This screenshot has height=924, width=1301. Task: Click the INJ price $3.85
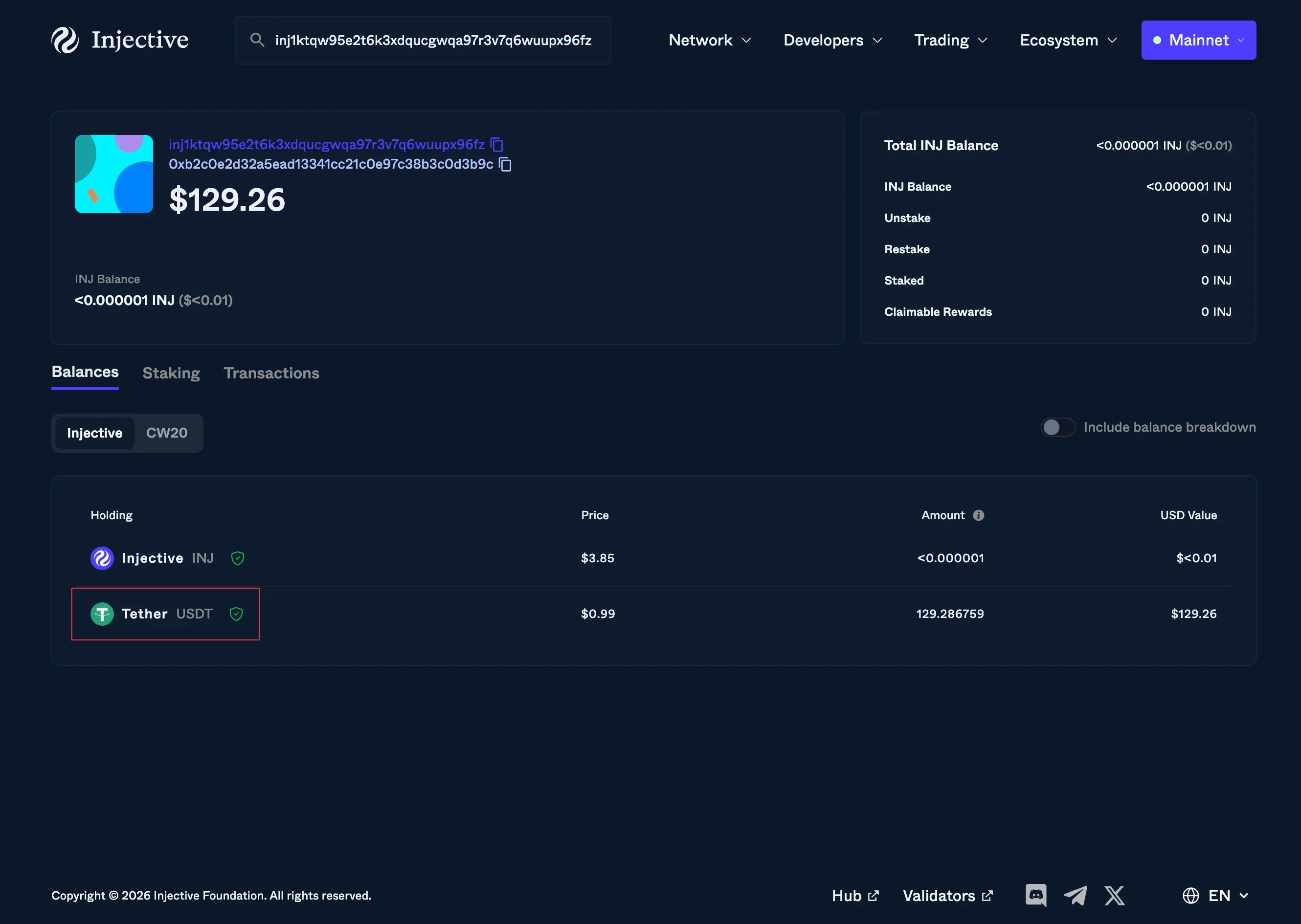point(598,558)
